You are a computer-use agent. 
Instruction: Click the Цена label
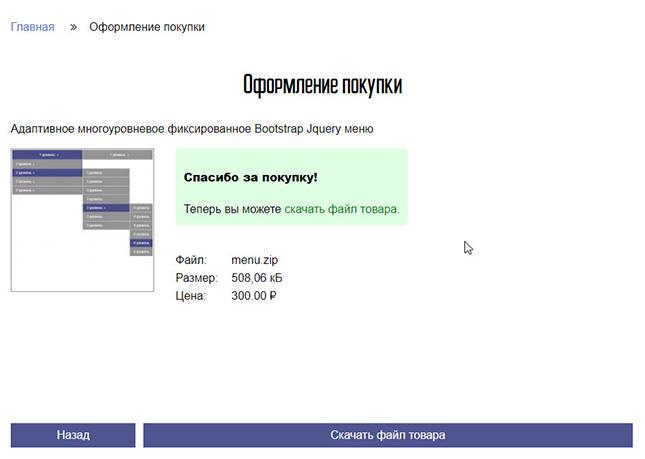click(x=190, y=296)
